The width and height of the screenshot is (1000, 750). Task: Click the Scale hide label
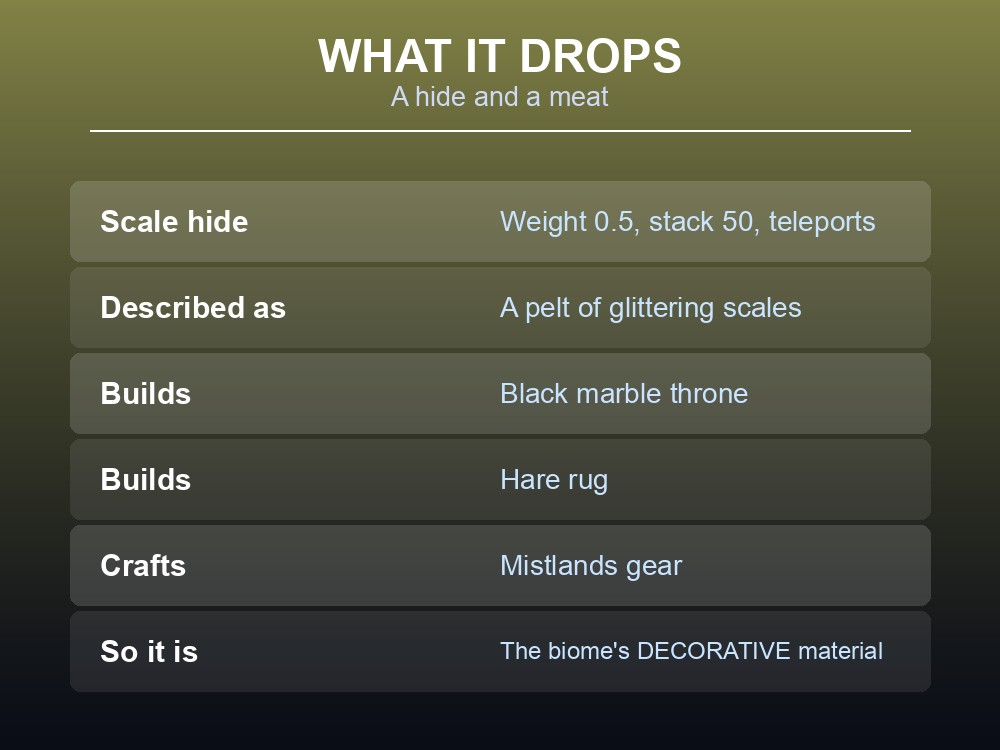click(174, 222)
